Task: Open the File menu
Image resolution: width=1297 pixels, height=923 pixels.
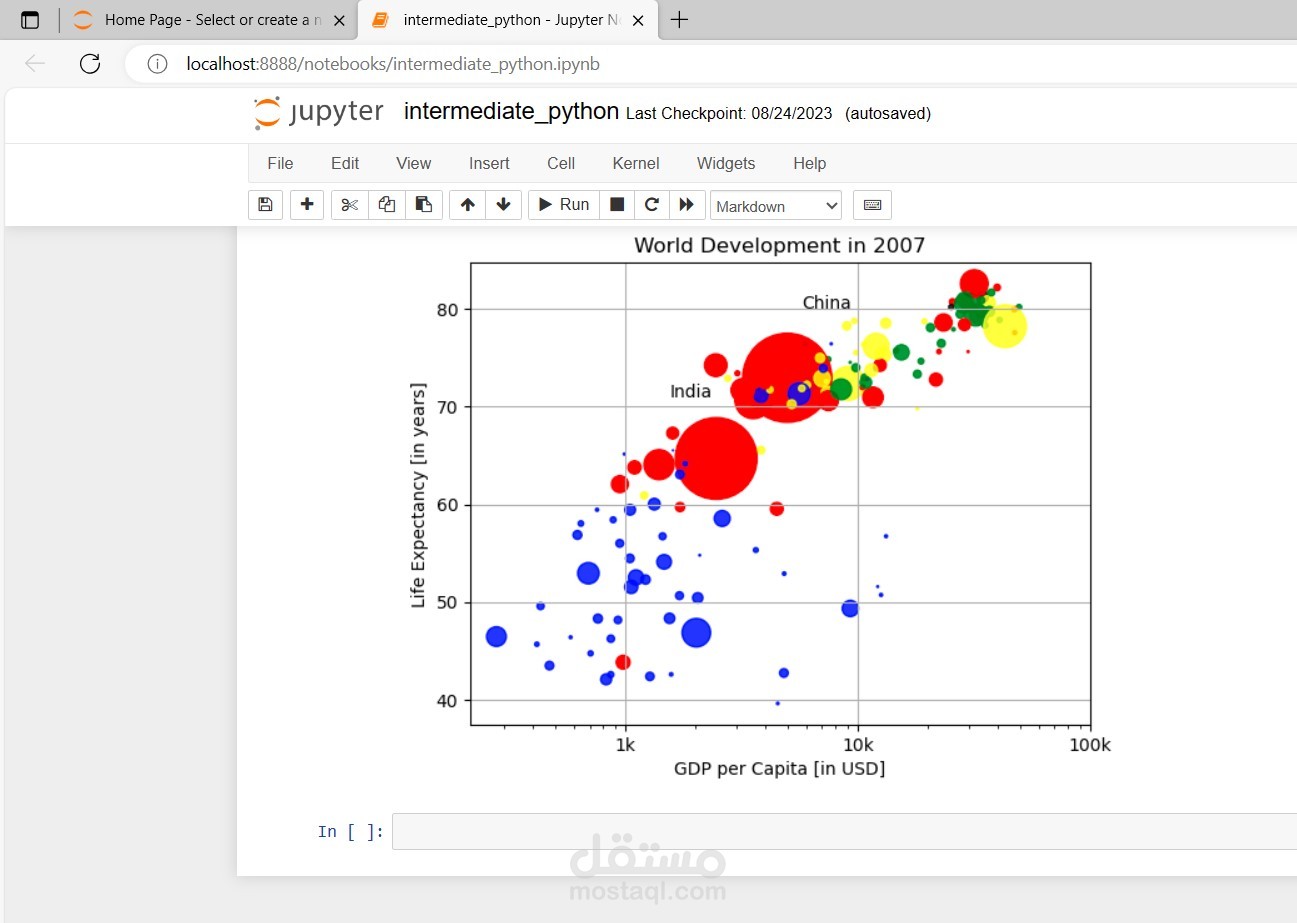Action: point(280,163)
